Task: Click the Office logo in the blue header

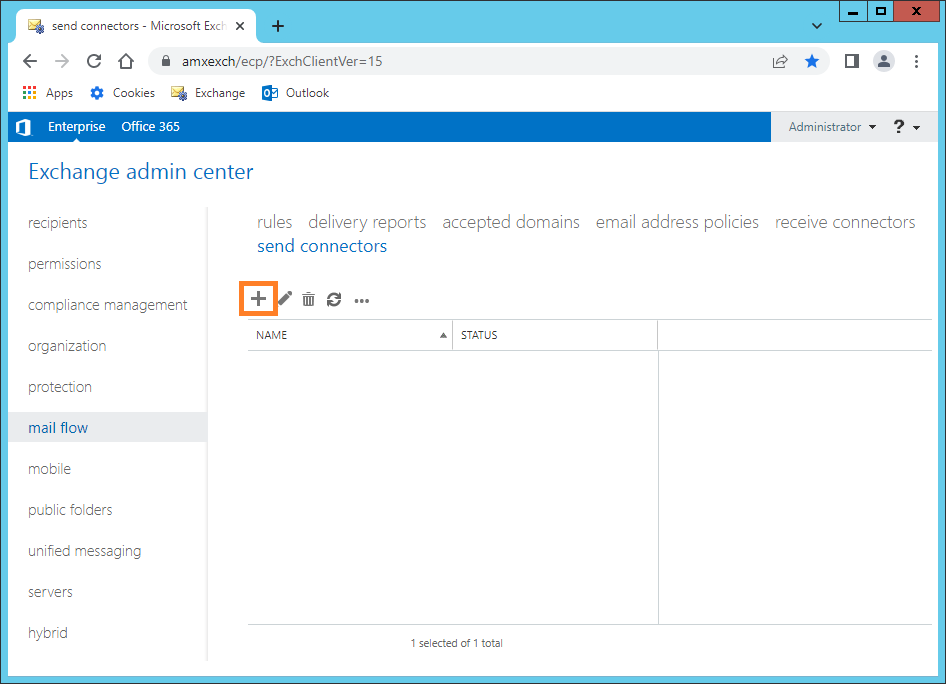Action: 24,127
